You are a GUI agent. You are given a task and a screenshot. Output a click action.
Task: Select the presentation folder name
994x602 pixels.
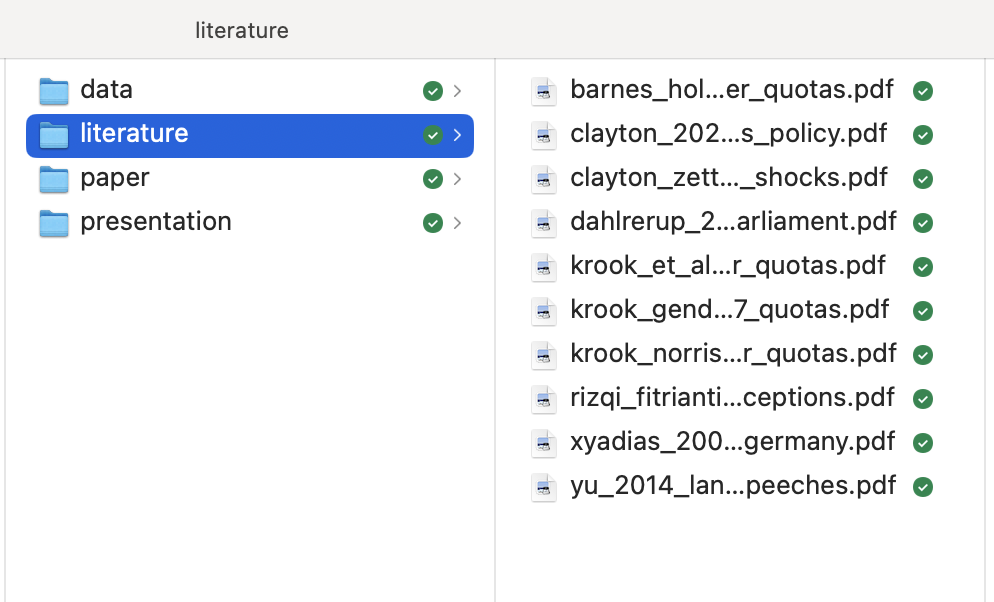(x=155, y=222)
